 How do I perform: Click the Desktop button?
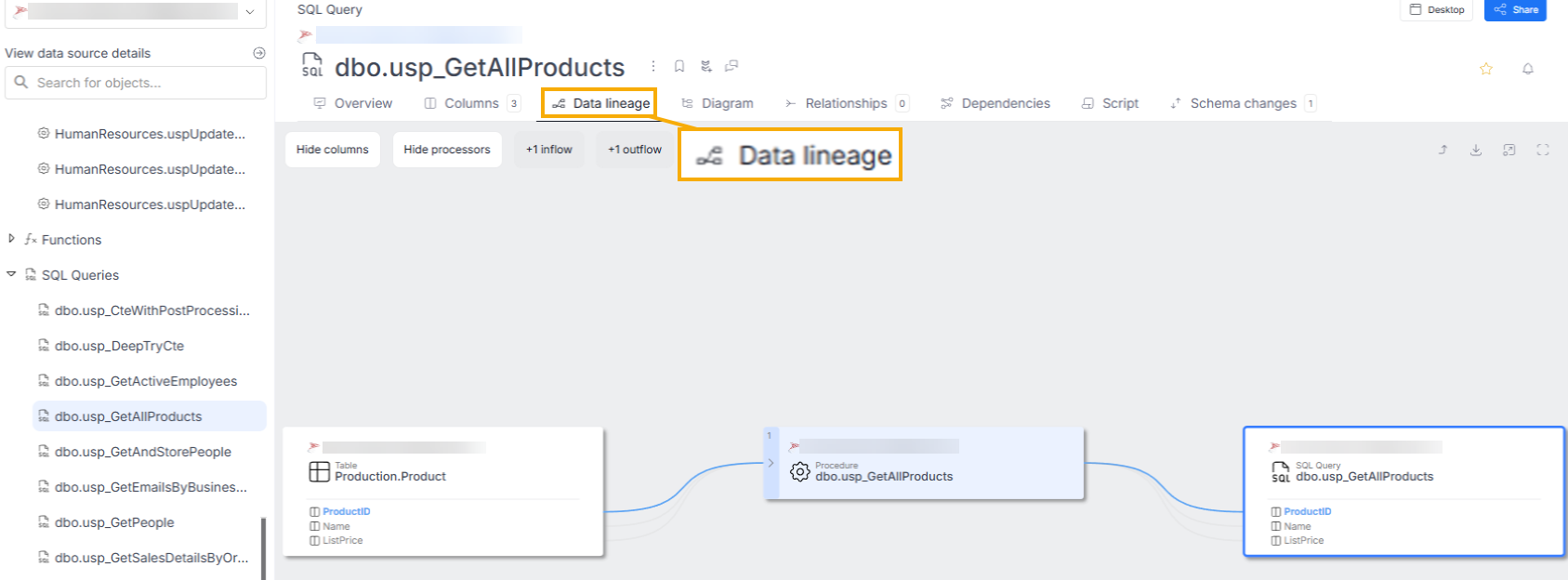coord(1436,10)
